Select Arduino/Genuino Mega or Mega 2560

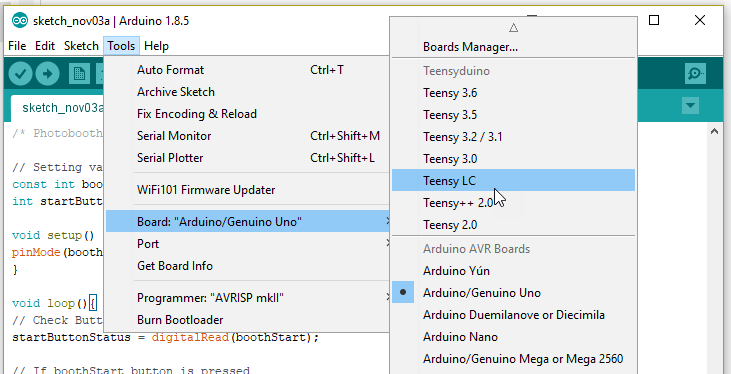(513, 359)
